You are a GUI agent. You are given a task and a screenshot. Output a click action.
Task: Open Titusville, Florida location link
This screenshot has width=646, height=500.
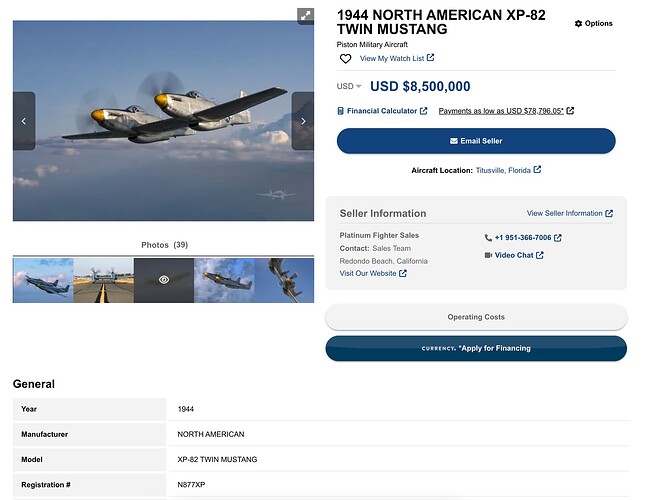[508, 170]
